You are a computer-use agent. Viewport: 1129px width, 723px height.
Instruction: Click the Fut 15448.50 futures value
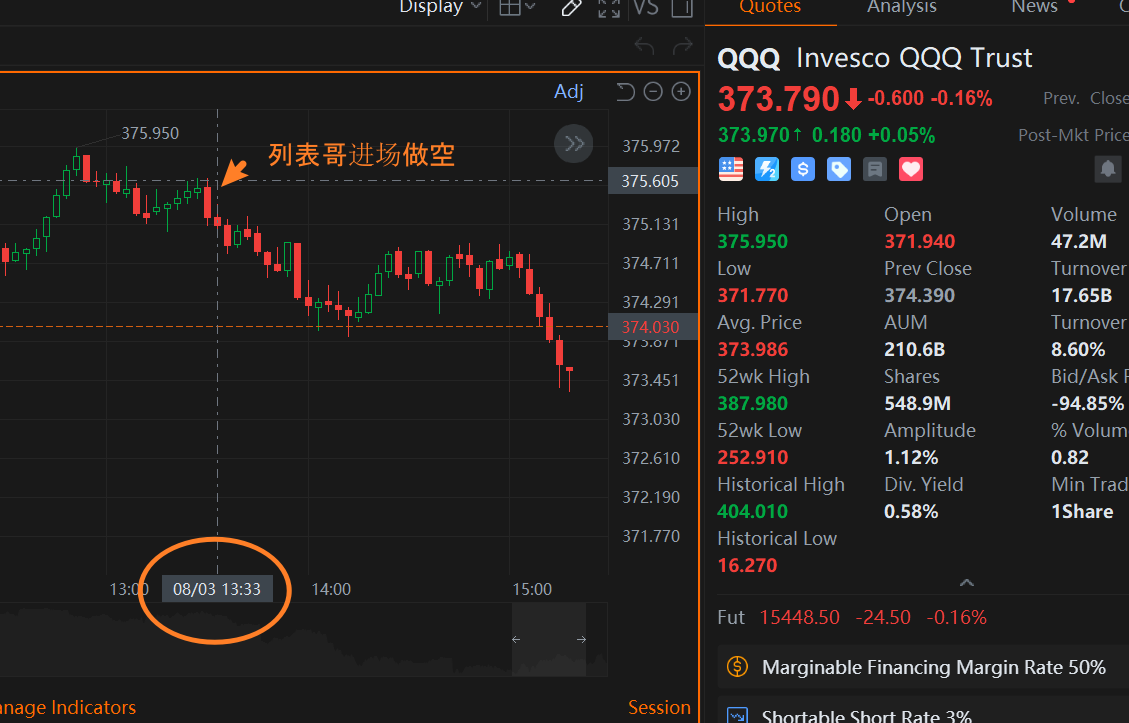pos(799,617)
